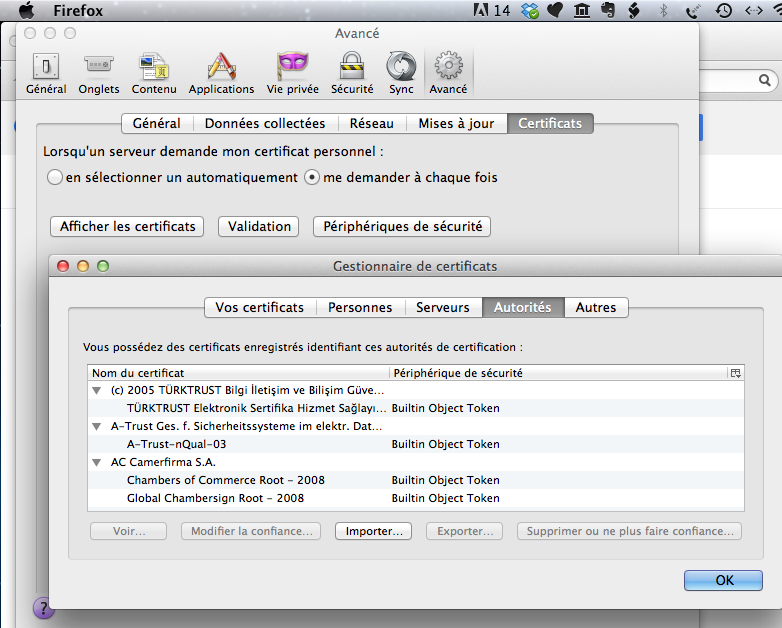Screen dimensions: 782x628
Task: Click the Voir… button
Action: click(129, 531)
